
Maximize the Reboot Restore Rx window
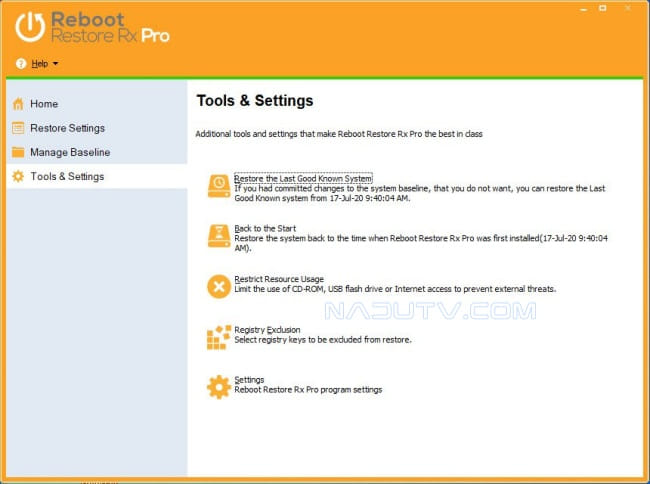coord(603,8)
